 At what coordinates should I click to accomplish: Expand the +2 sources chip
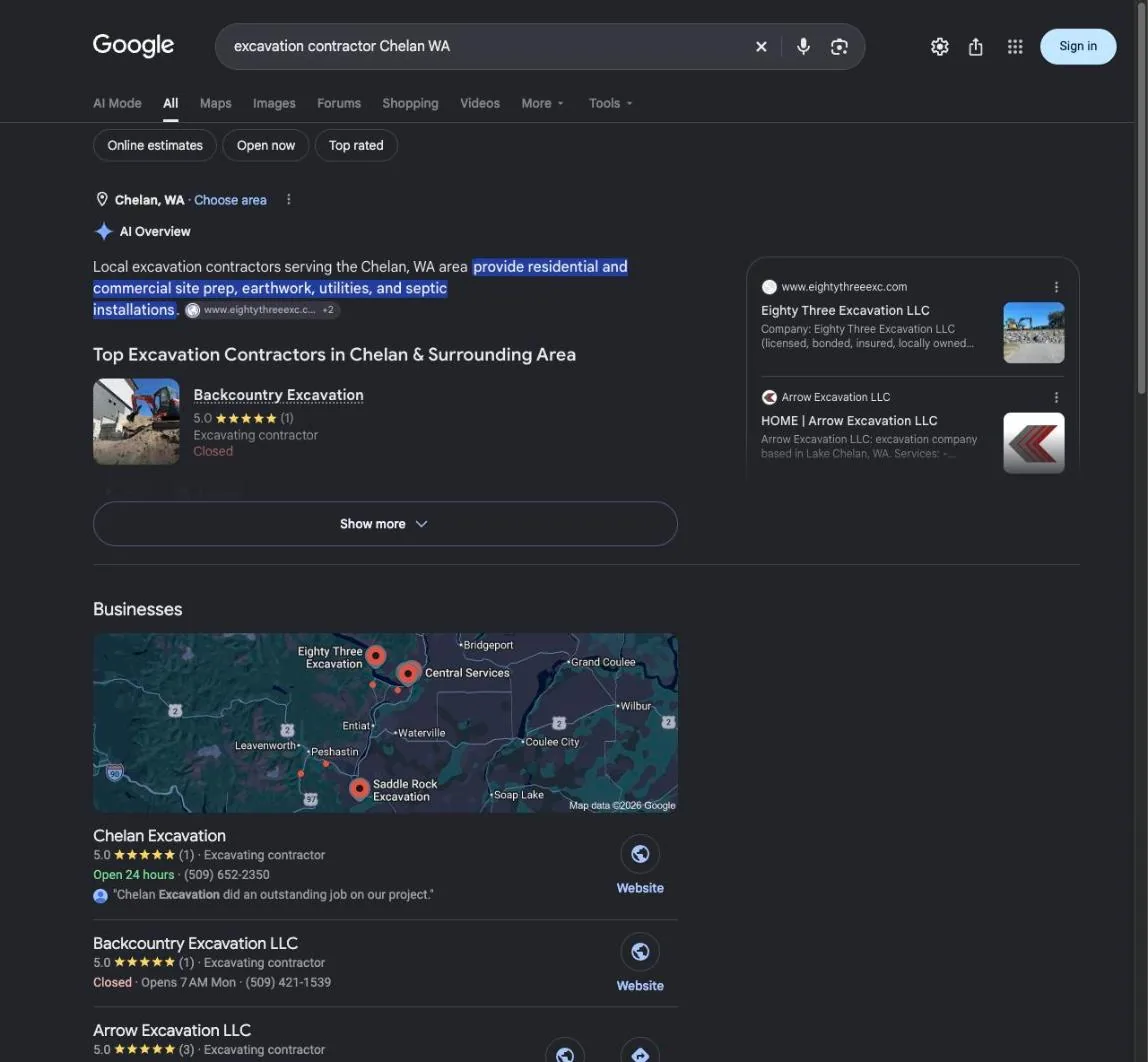[x=328, y=310]
